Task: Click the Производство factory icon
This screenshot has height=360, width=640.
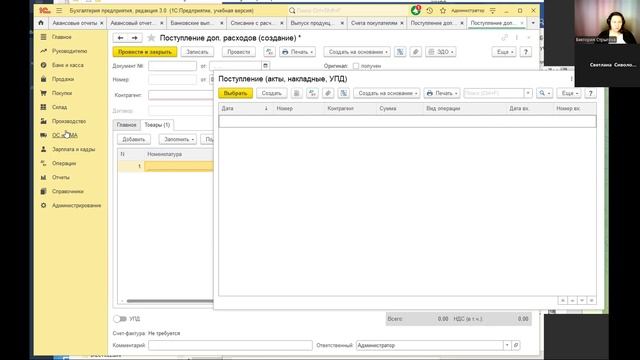Action: click(44, 121)
